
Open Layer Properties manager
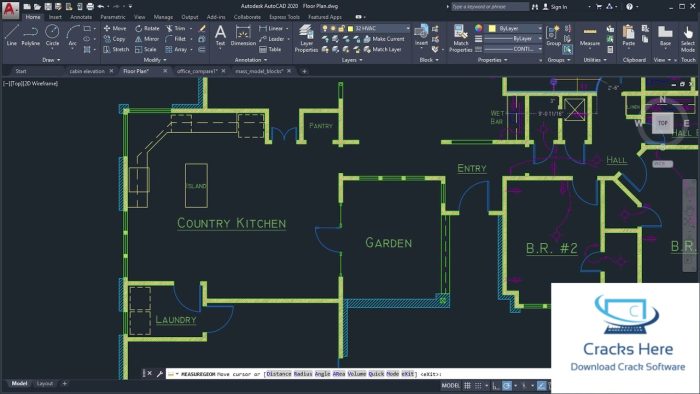[306, 38]
